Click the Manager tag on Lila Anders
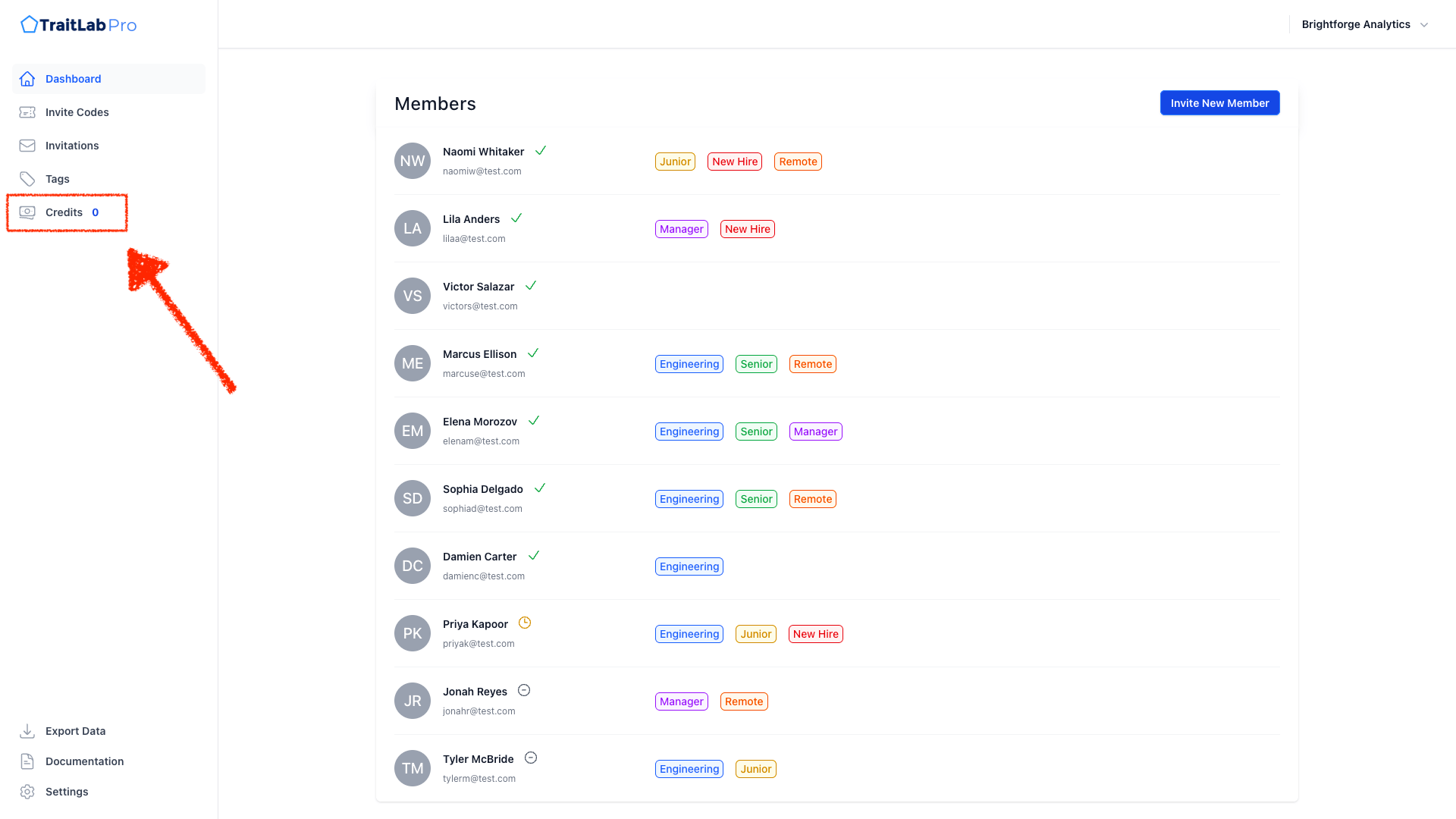 click(681, 229)
